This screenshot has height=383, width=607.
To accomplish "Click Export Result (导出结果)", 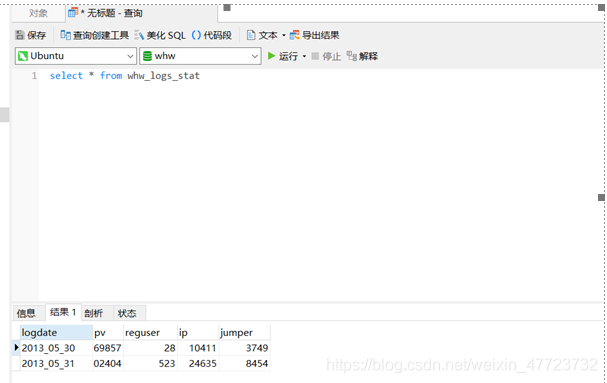I will click(x=314, y=35).
